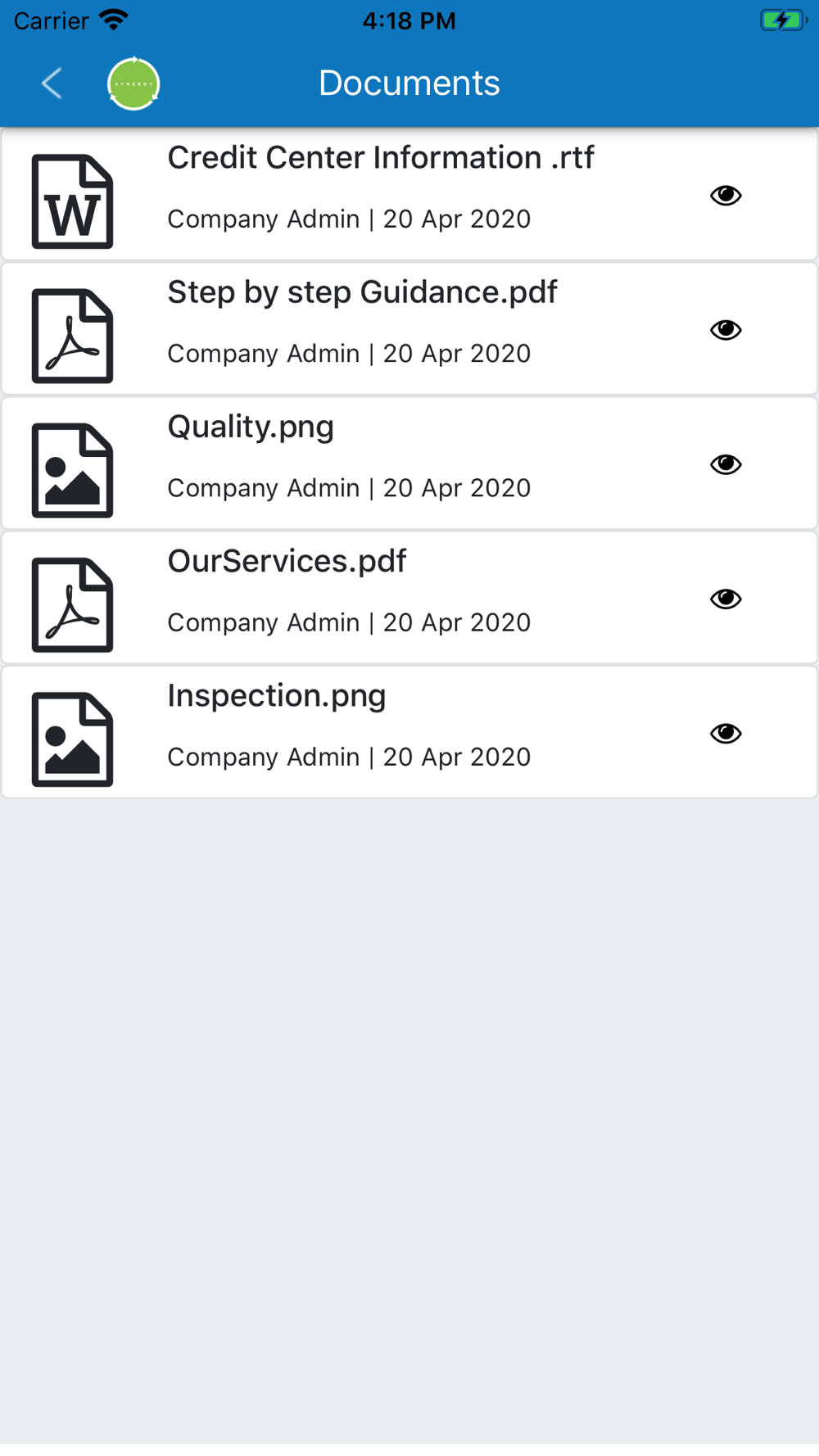Tap the Wi-Fi icon in status bar
Image resolution: width=819 pixels, height=1456 pixels.
pyautogui.click(x=113, y=20)
